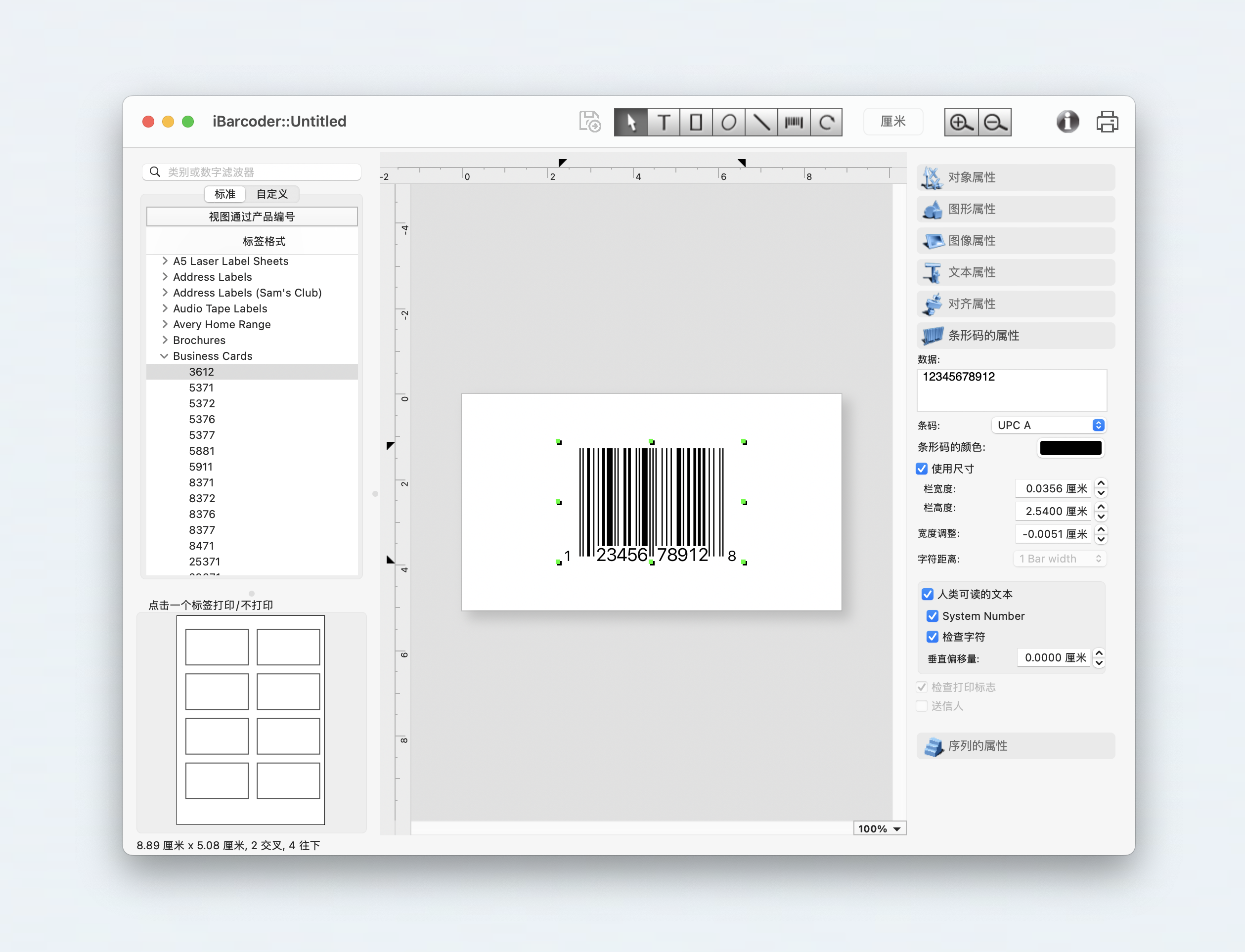Select the Rectangle shape tool
1245x952 pixels.
click(x=696, y=122)
